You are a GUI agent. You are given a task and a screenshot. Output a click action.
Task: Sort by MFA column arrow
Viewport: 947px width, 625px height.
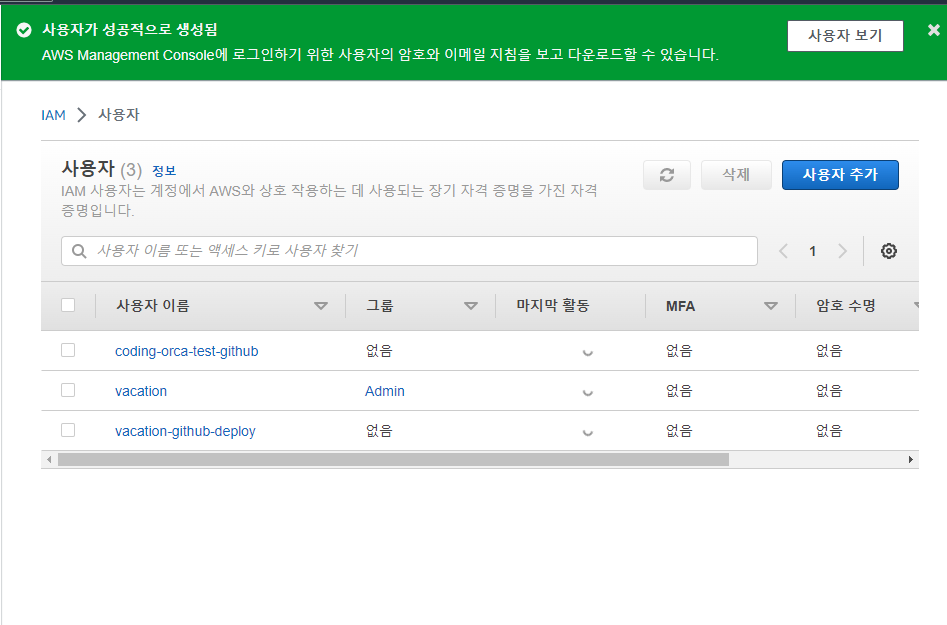(771, 306)
